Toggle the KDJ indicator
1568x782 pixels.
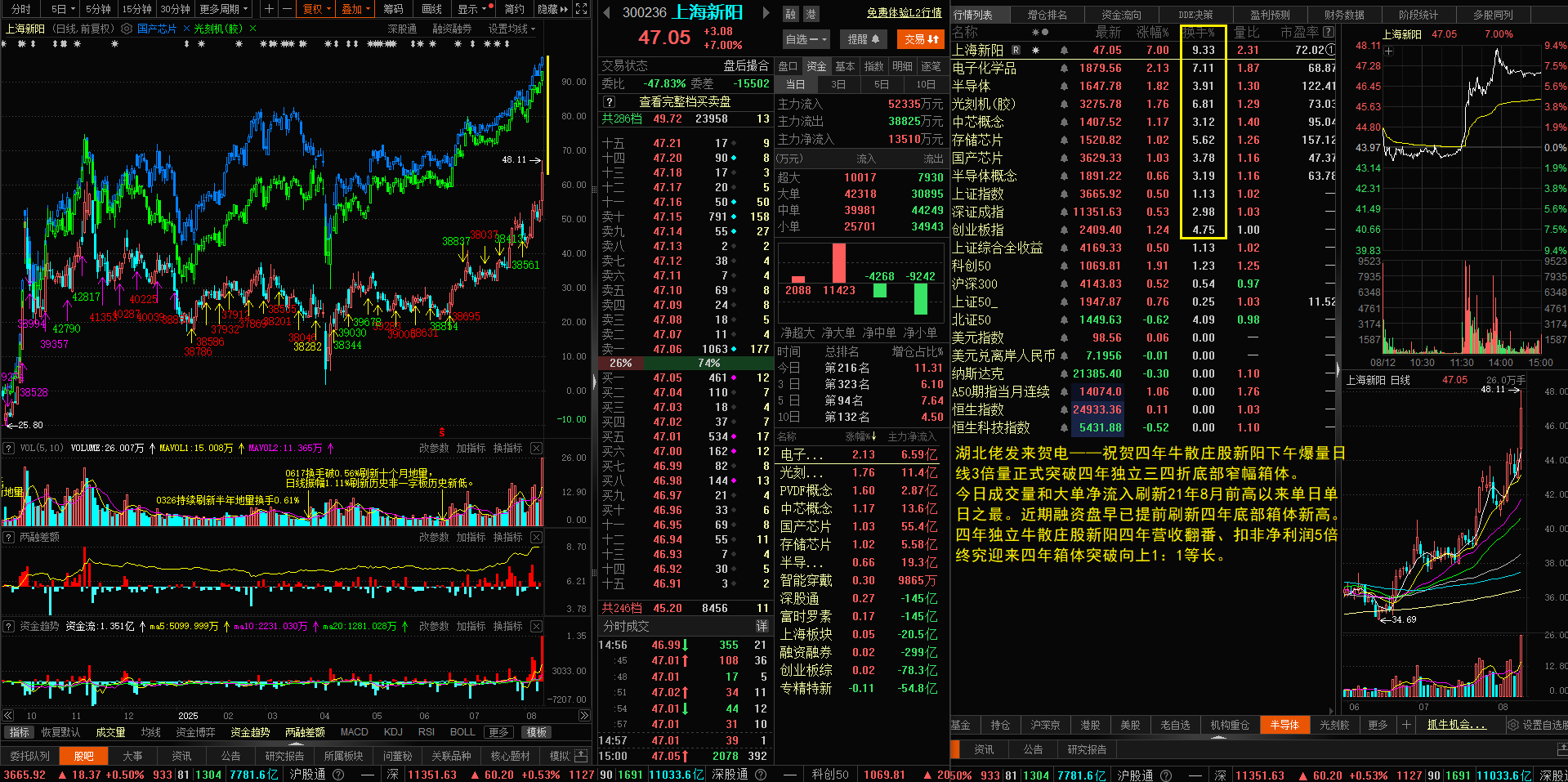(393, 732)
